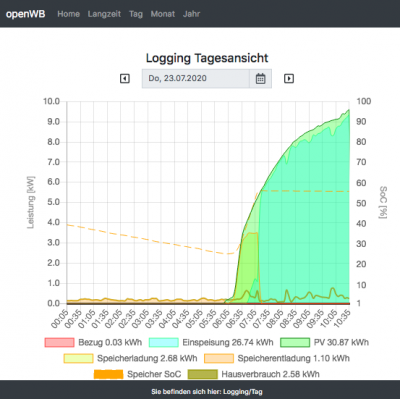This screenshot has width=400, height=399.
Task: Switch to the Monat view
Action: click(x=163, y=14)
